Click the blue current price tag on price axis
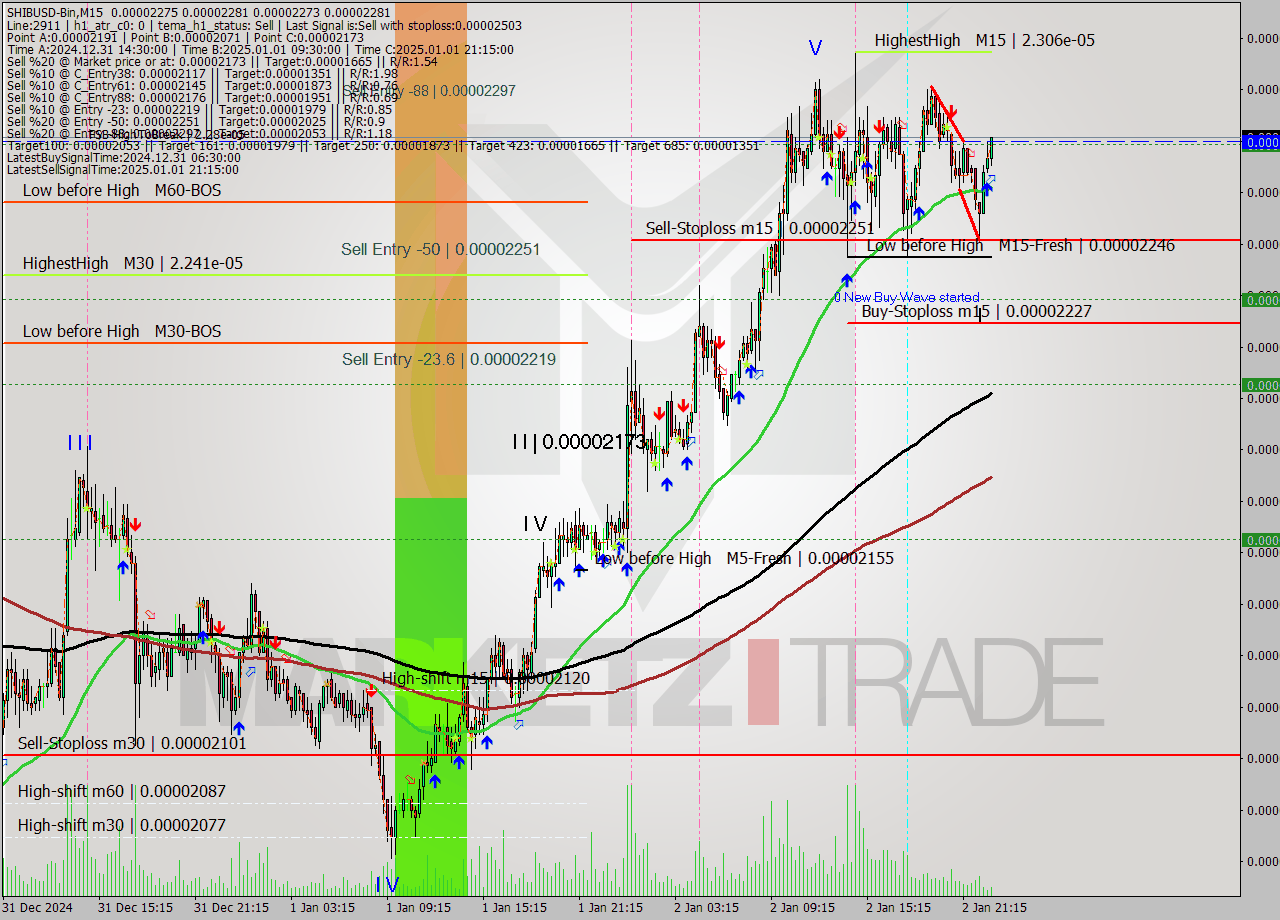Image resolution: width=1280 pixels, height=920 pixels. tap(1260, 143)
